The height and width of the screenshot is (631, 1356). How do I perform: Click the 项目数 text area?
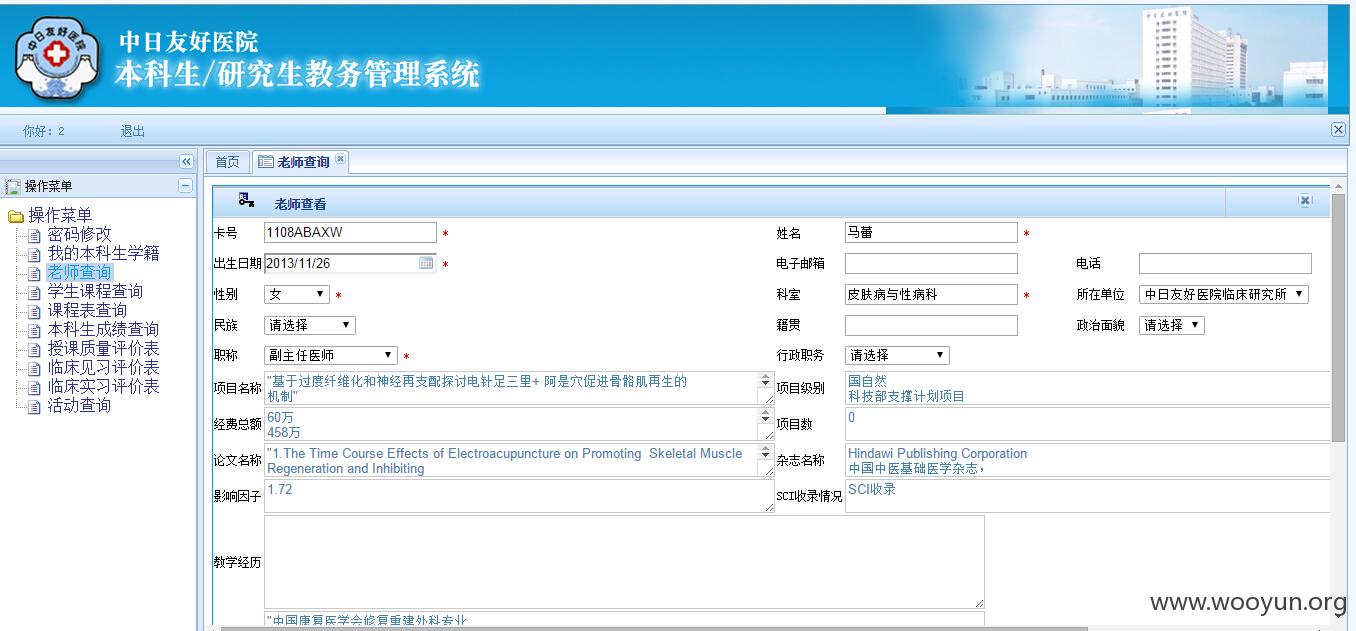[x=1087, y=424]
